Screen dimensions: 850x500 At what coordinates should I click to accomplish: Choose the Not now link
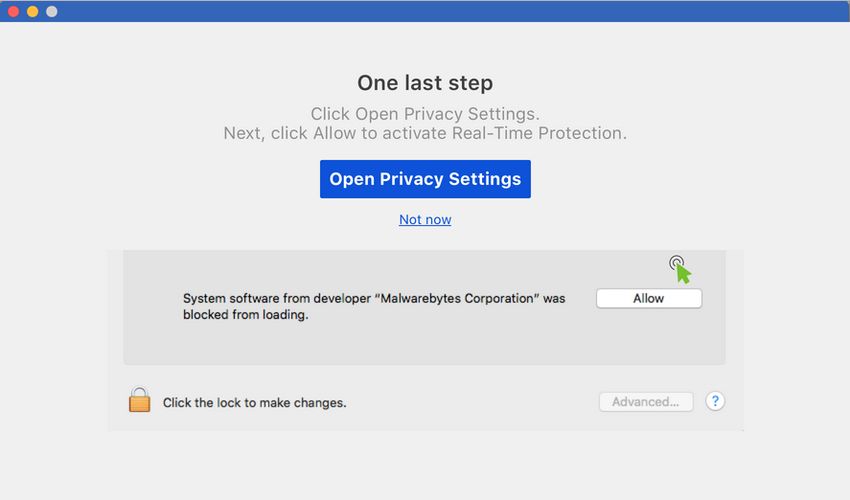[x=425, y=220]
